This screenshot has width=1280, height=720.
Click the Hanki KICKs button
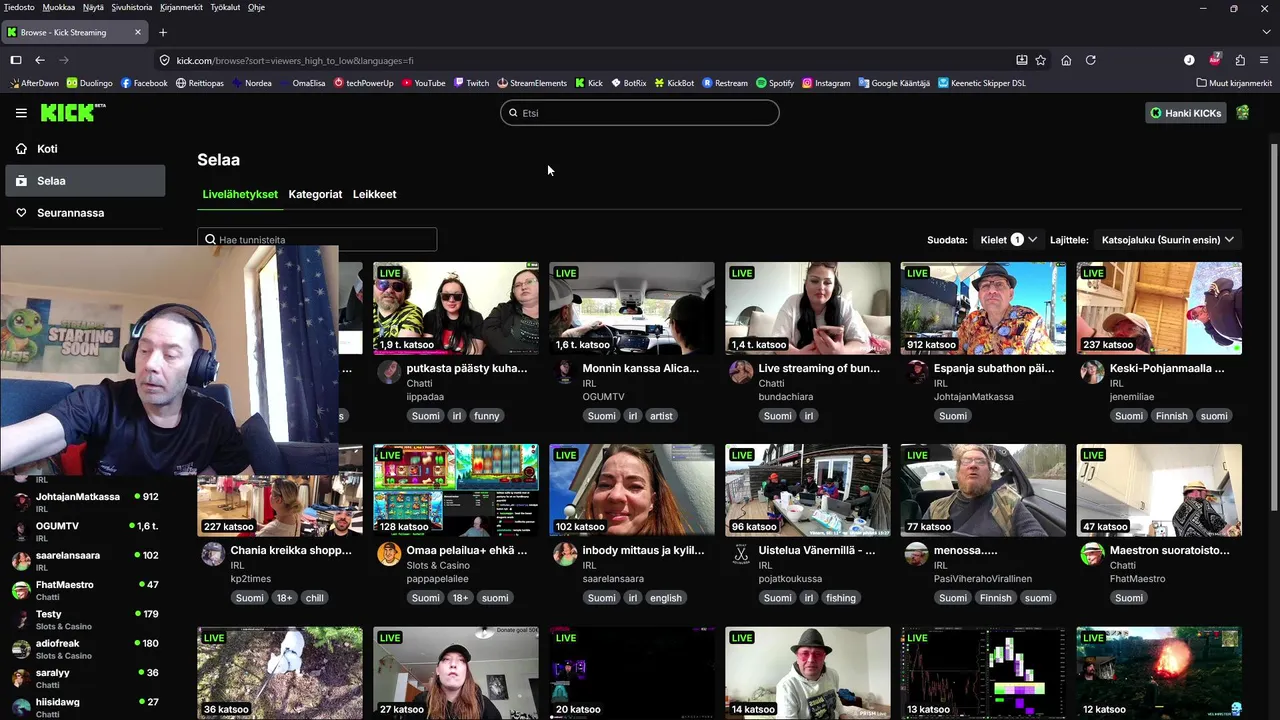tap(1186, 113)
